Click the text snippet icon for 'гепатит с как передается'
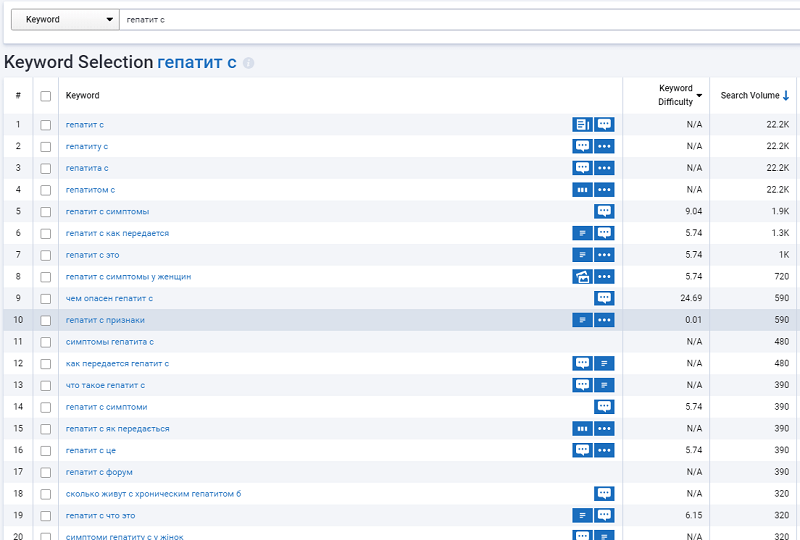The height and width of the screenshot is (540, 800). pos(582,233)
